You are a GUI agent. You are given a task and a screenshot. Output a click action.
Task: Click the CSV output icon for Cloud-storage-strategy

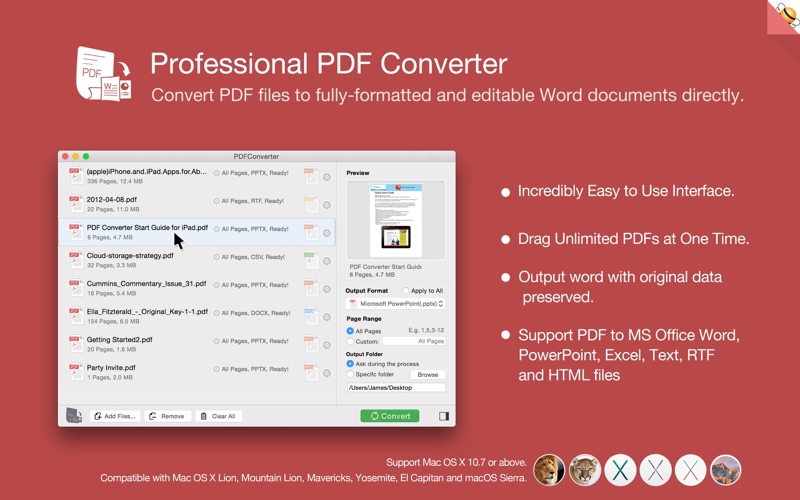(311, 260)
